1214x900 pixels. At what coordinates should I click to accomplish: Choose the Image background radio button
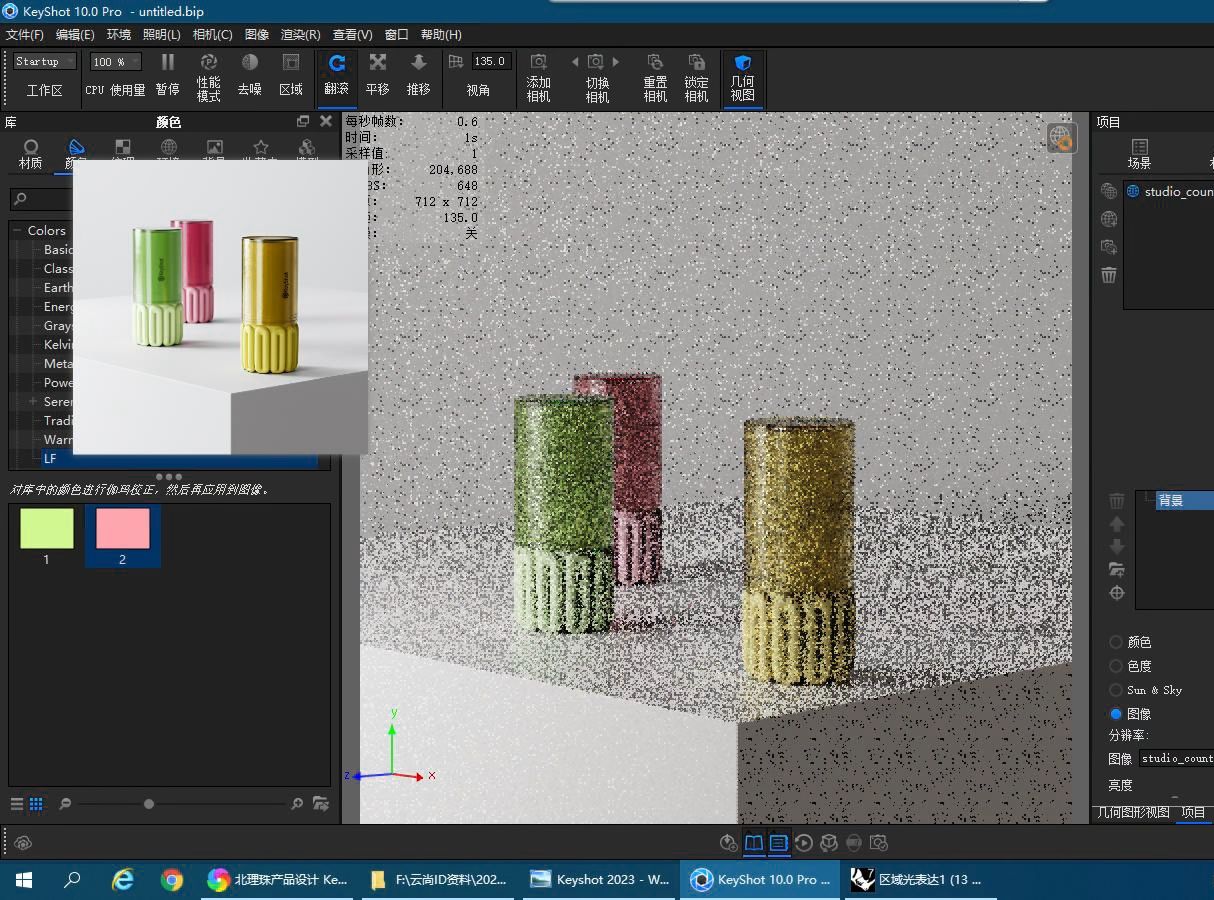[1116, 714]
